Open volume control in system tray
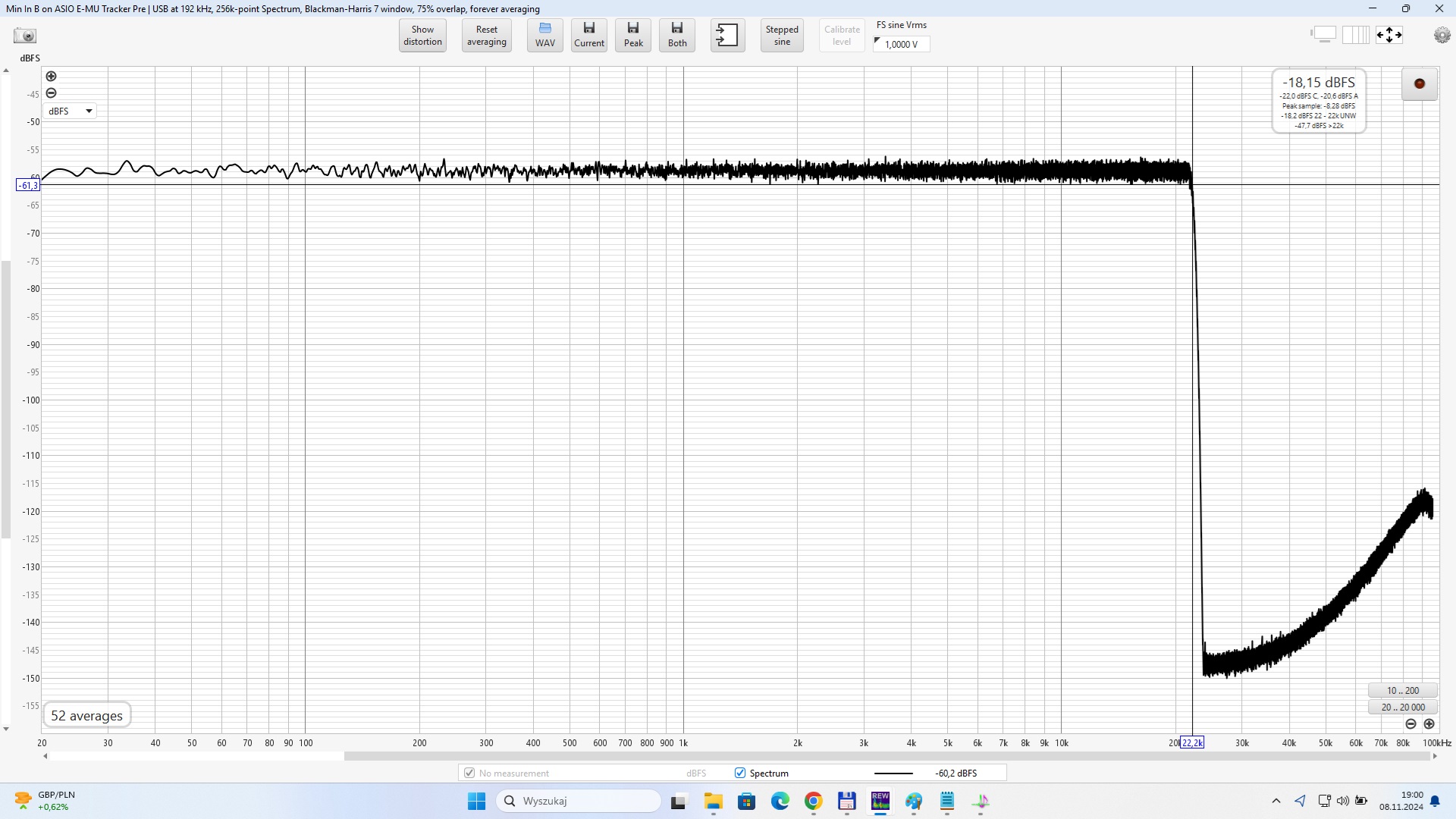 click(1342, 801)
